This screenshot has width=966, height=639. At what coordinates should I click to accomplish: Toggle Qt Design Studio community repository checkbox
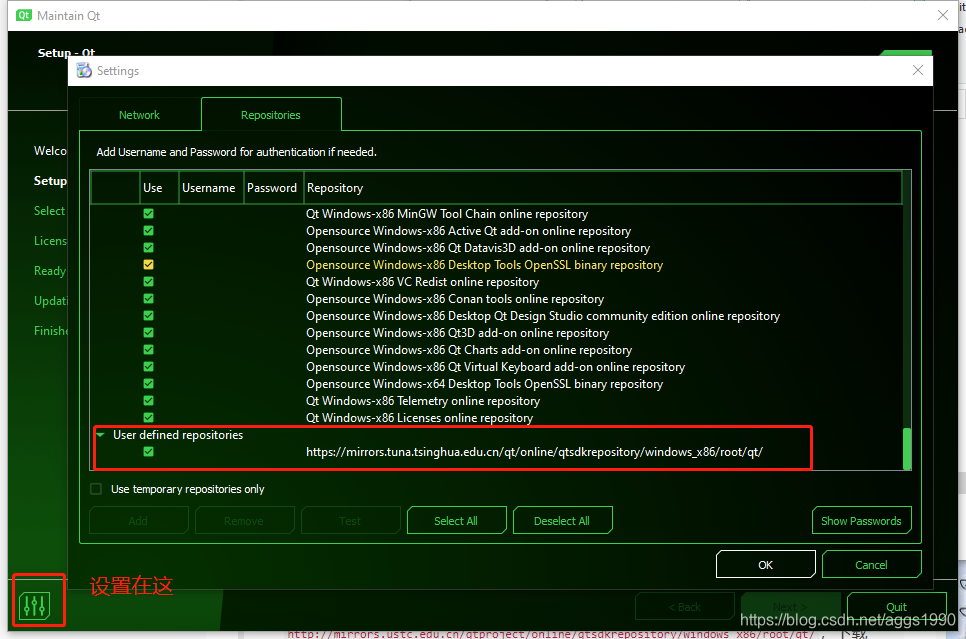[148, 315]
